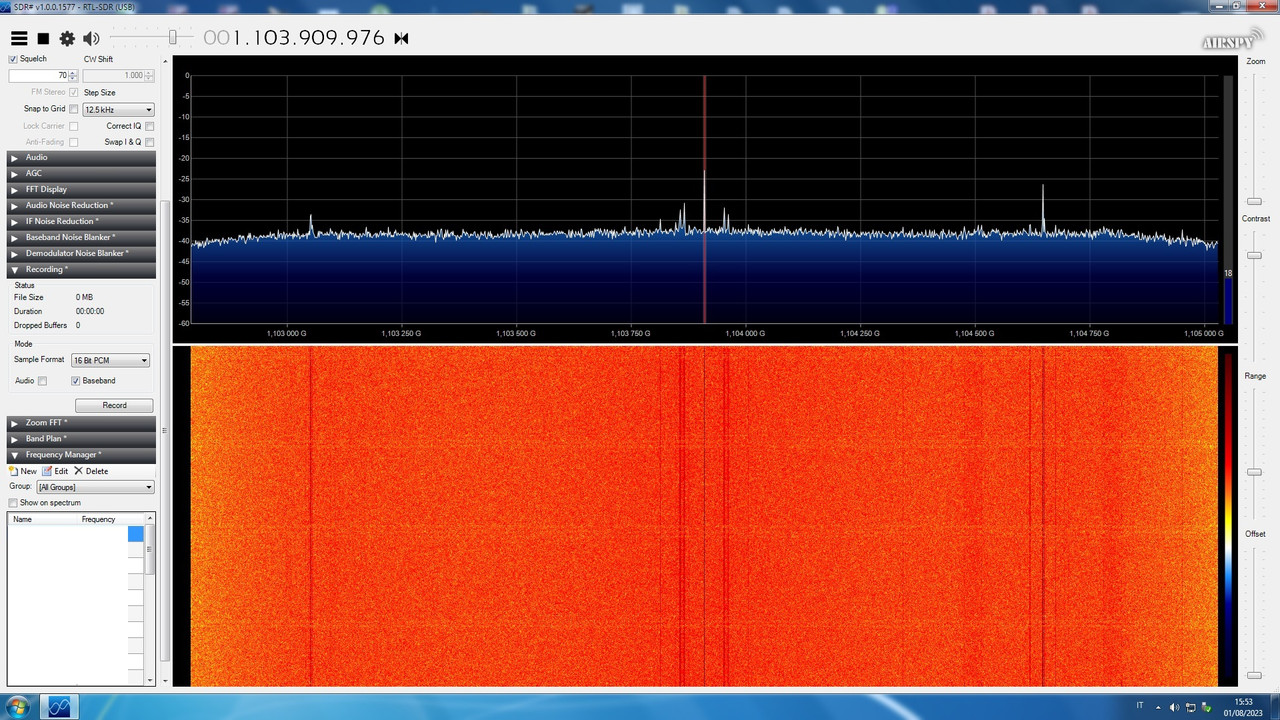The height and width of the screenshot is (720, 1280).
Task: Expand the FFT Display panel
Action: pos(81,189)
